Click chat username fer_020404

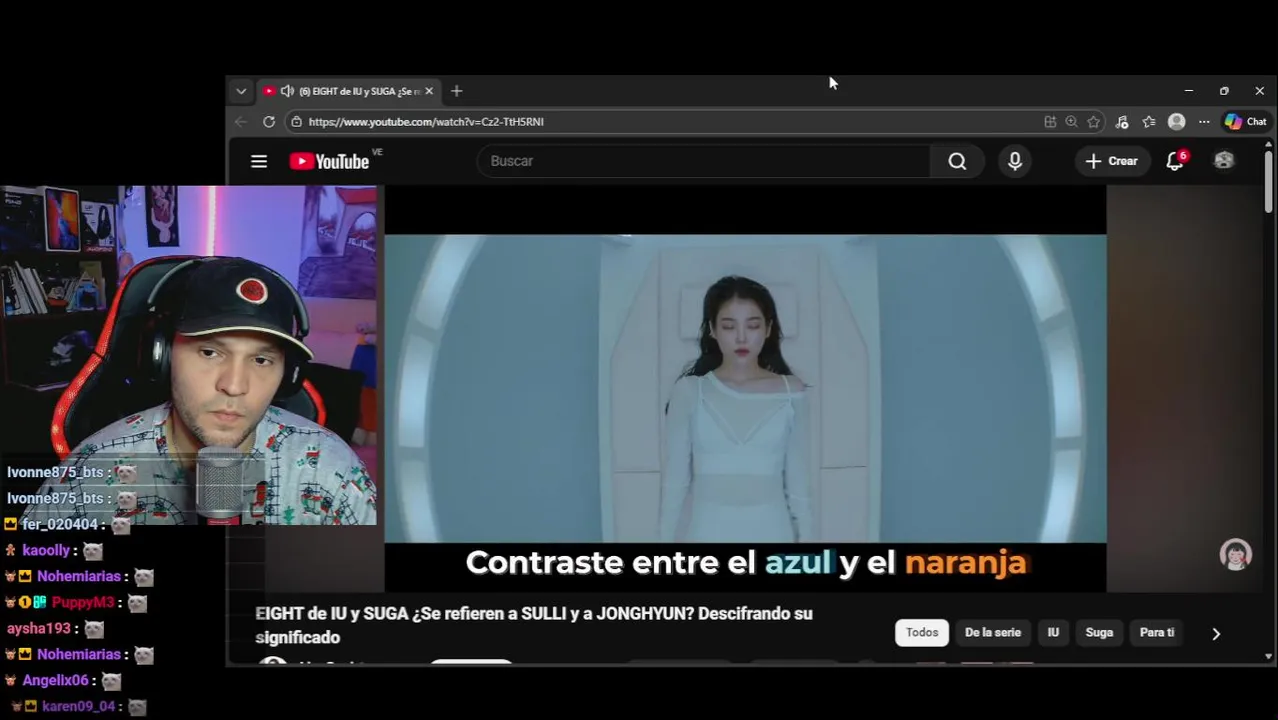coord(60,524)
